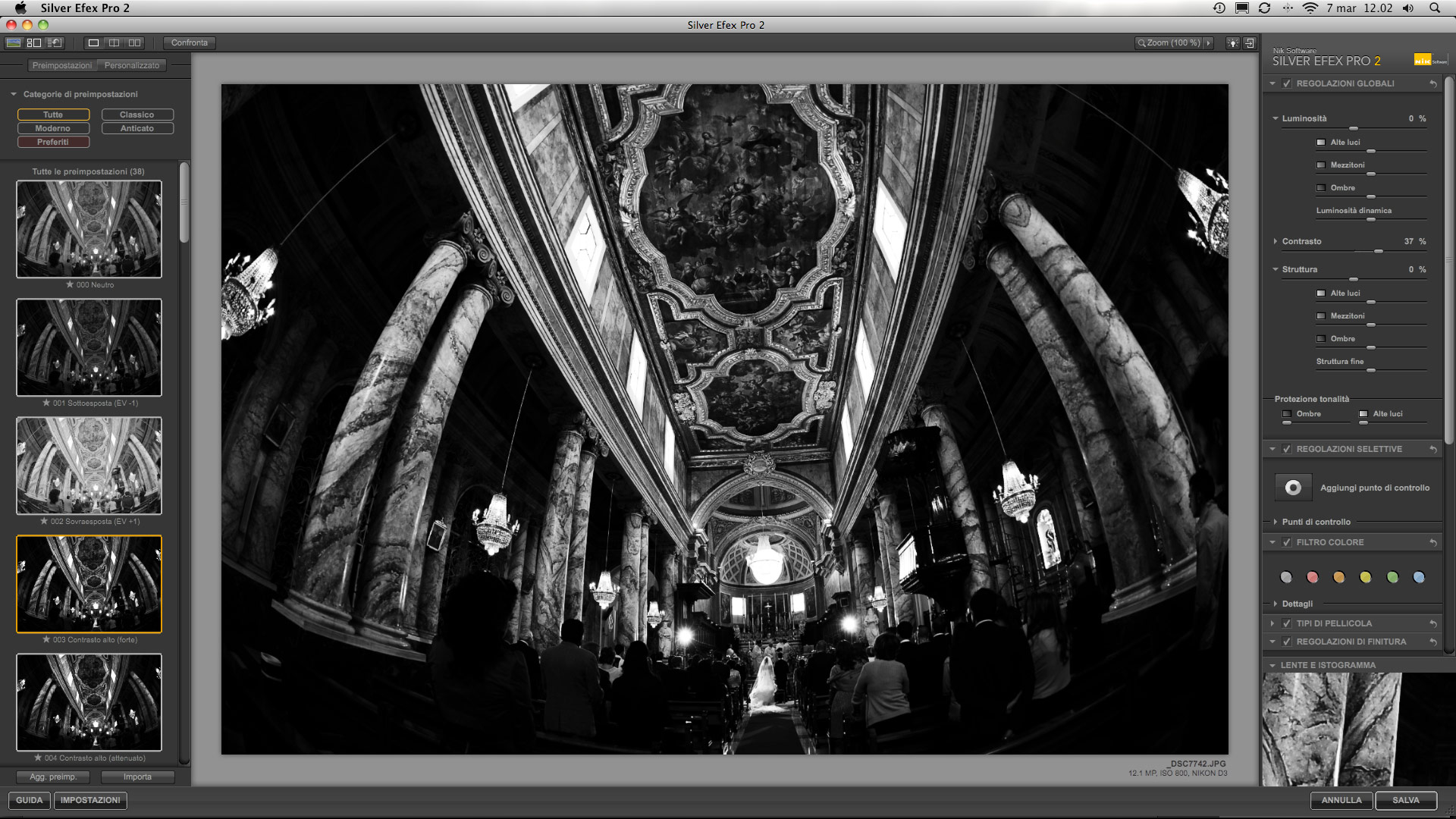
Task: Click Annulla to cancel
Action: (x=1341, y=801)
